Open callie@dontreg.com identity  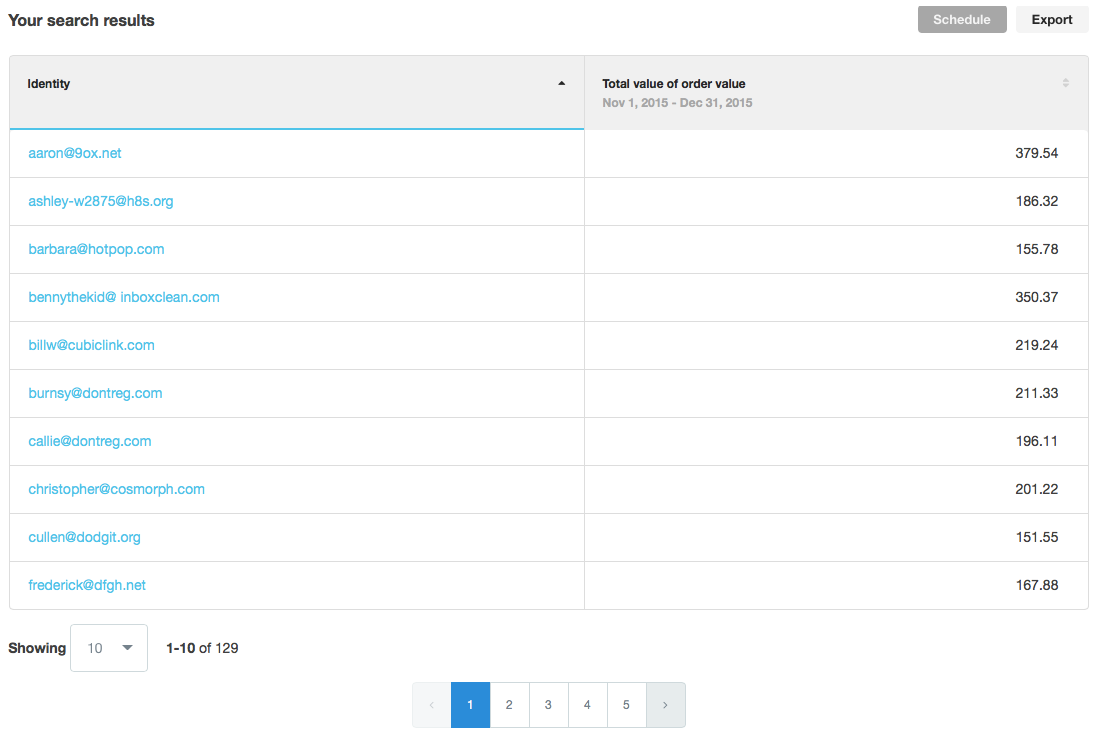point(89,441)
